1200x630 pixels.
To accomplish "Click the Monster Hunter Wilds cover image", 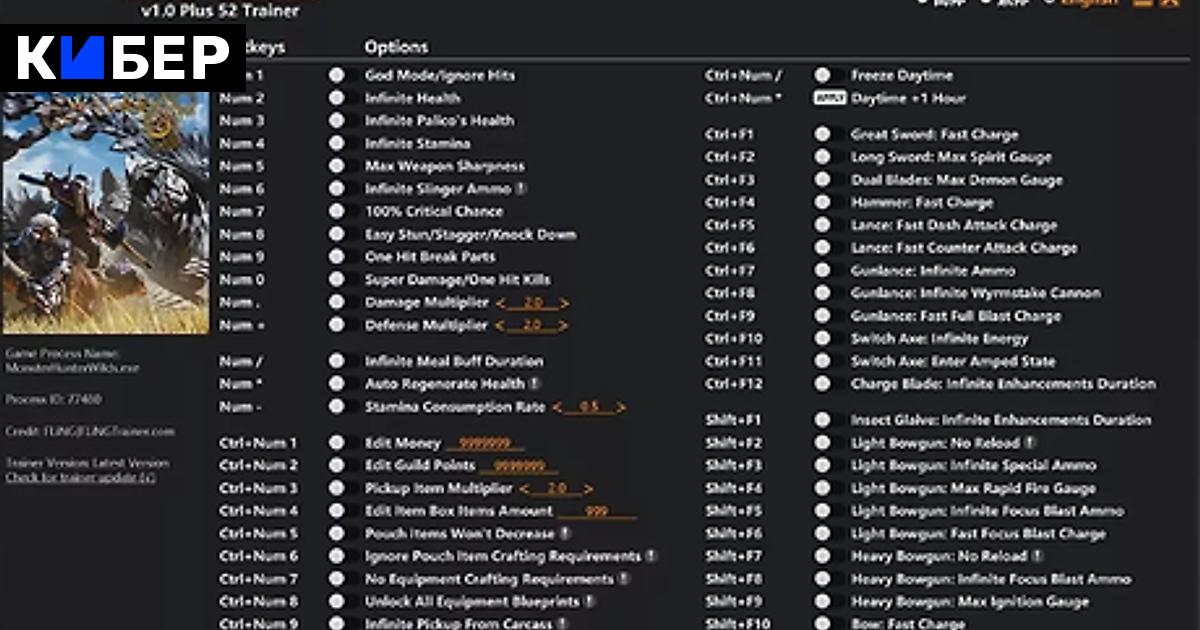I will pos(106,213).
